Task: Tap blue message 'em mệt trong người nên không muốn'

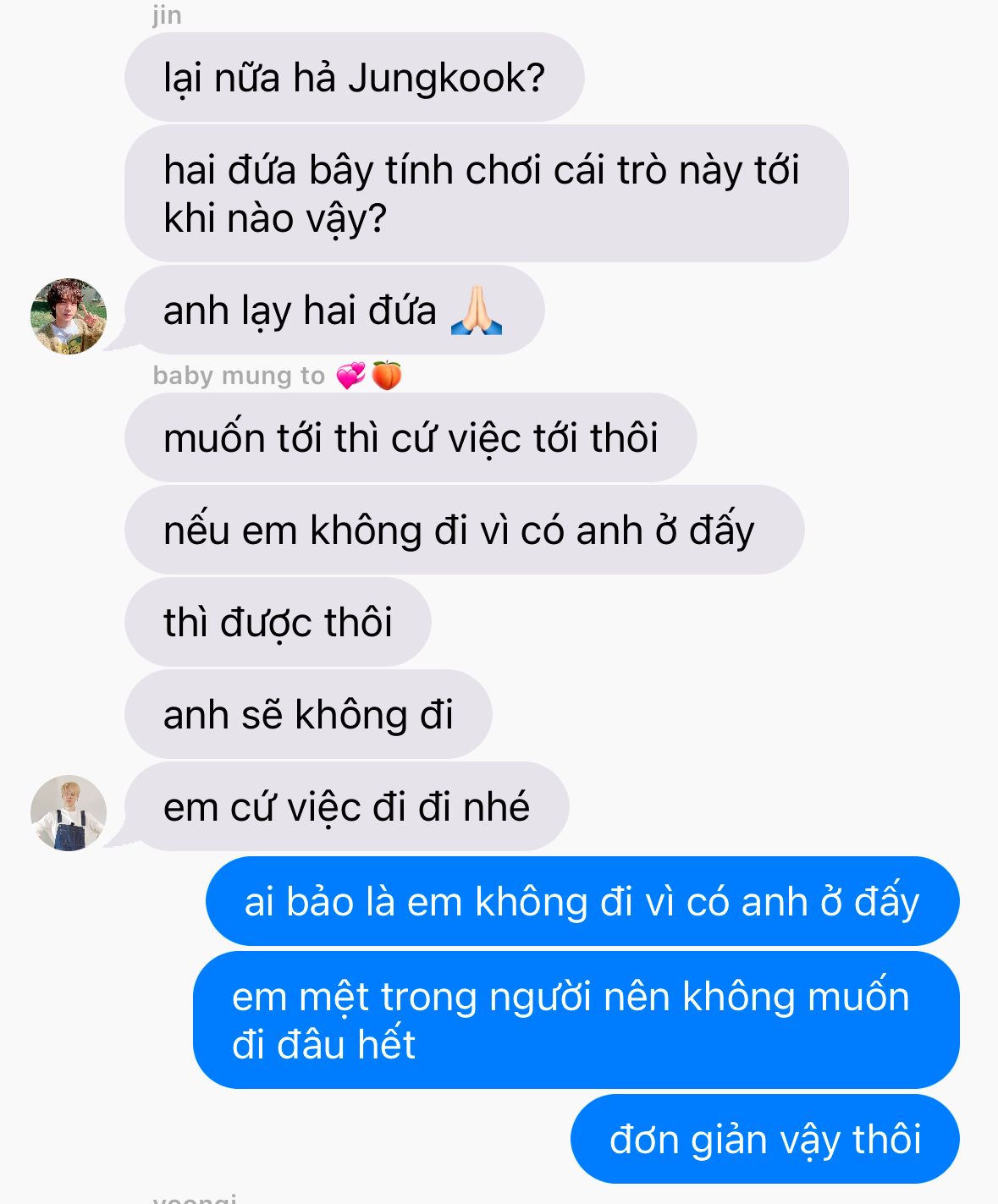Action: click(576, 1020)
